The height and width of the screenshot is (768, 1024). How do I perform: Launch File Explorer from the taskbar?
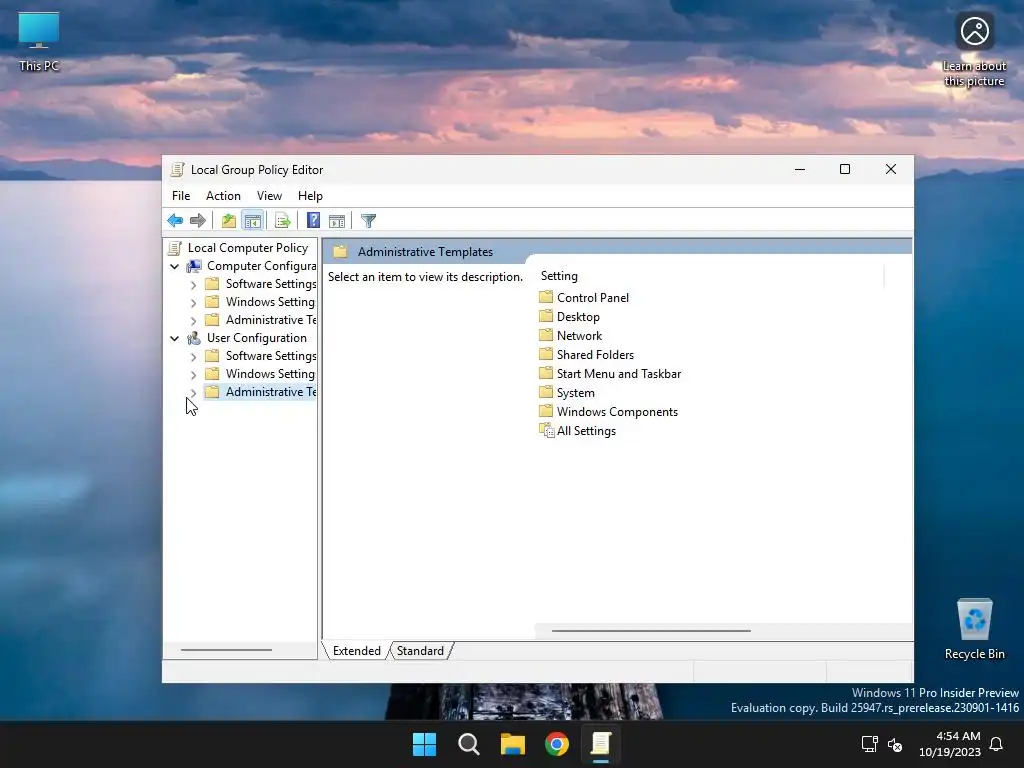(x=513, y=744)
